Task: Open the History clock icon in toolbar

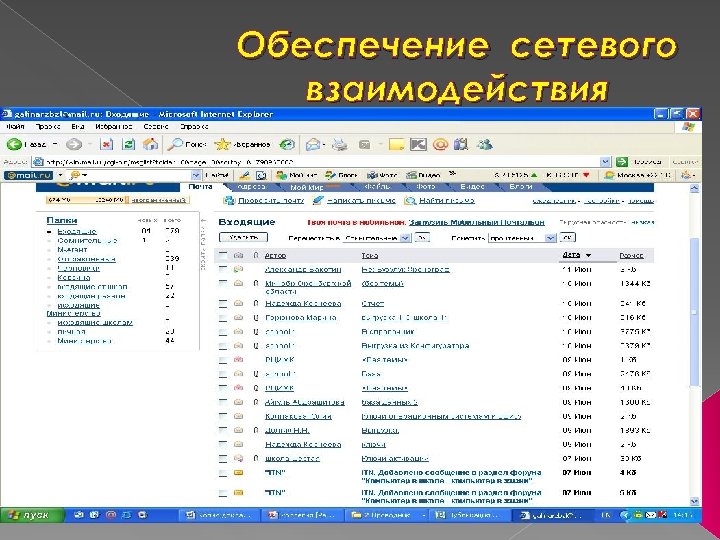Action: tap(287, 145)
